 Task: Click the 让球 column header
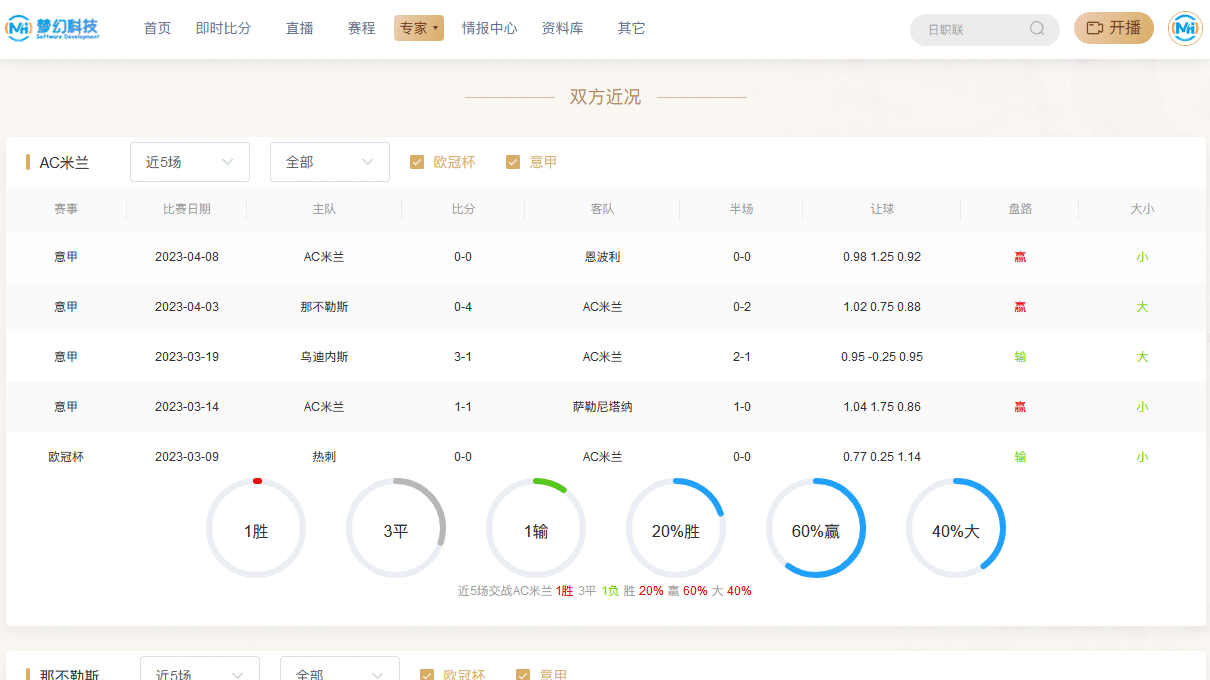click(x=882, y=209)
